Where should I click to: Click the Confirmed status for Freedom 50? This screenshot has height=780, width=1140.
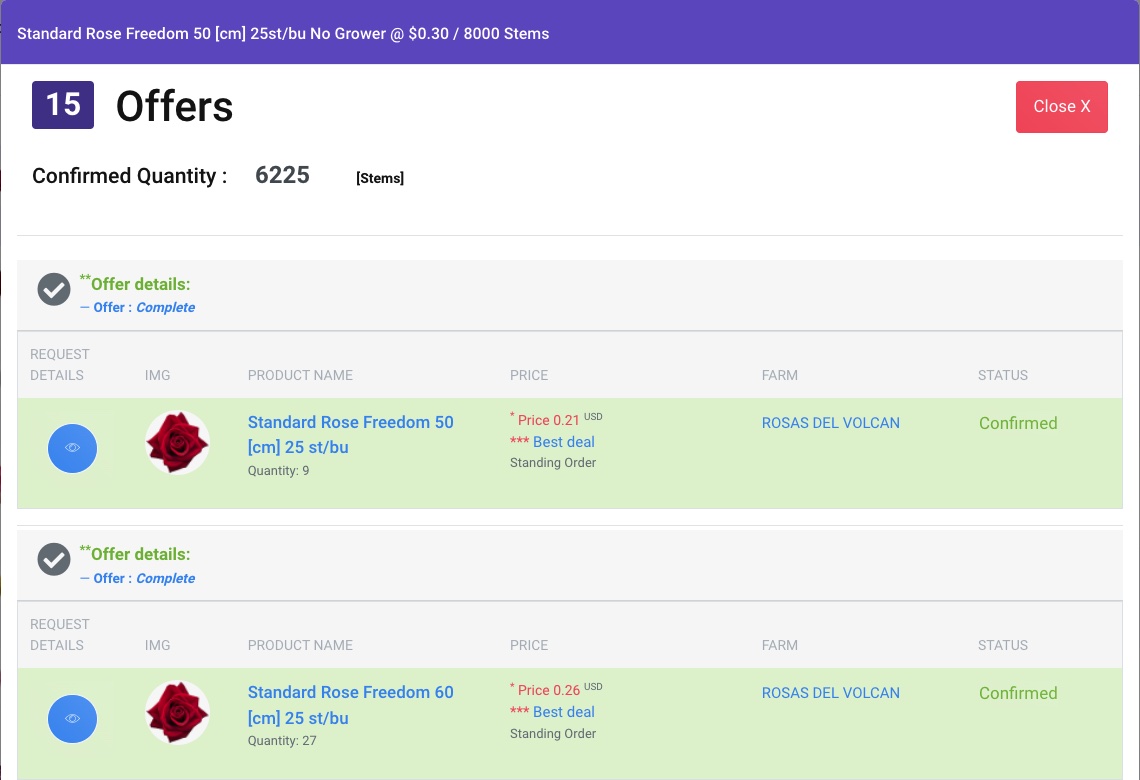pyautogui.click(x=1018, y=423)
